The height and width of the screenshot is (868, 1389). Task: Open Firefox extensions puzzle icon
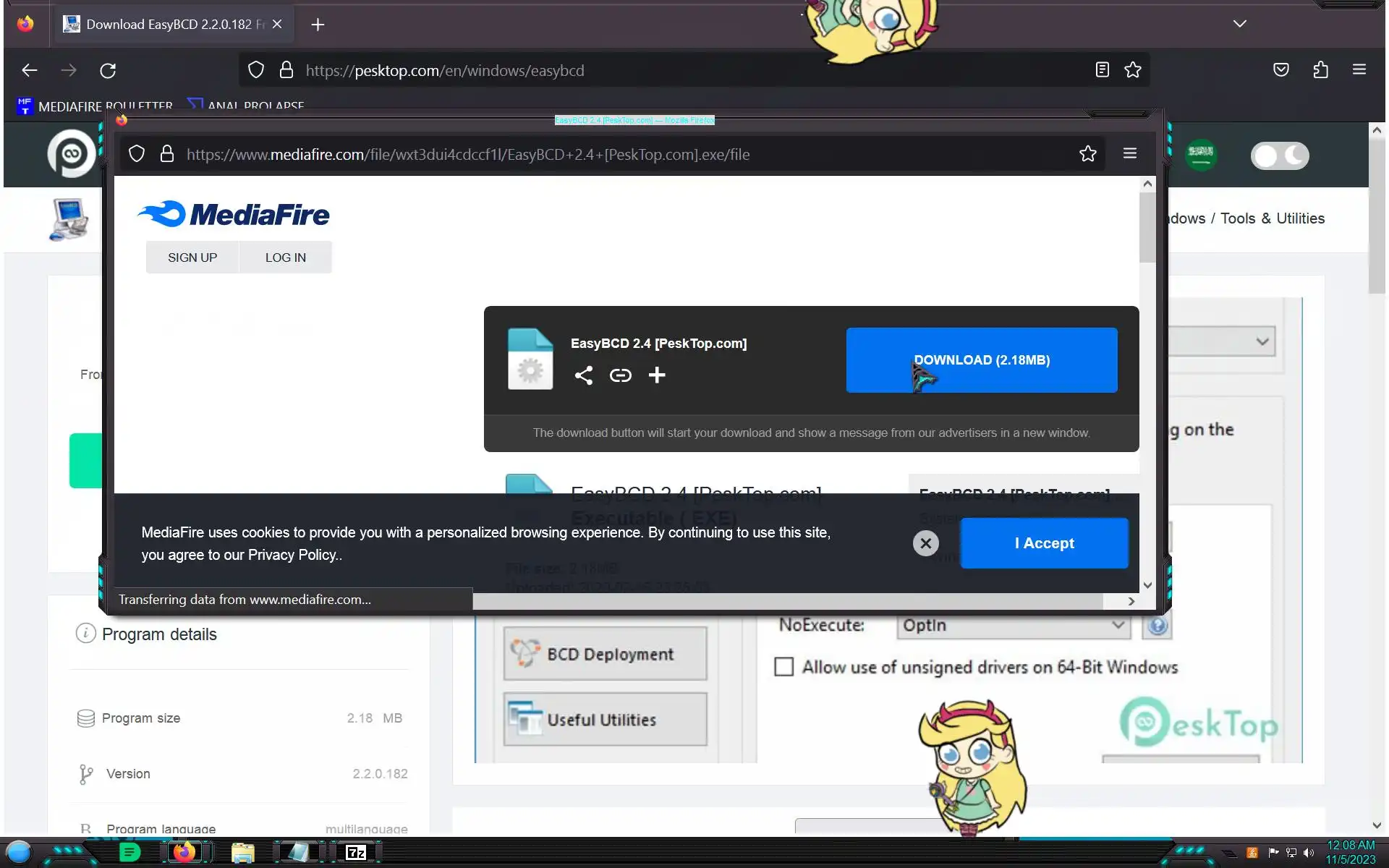click(1320, 70)
